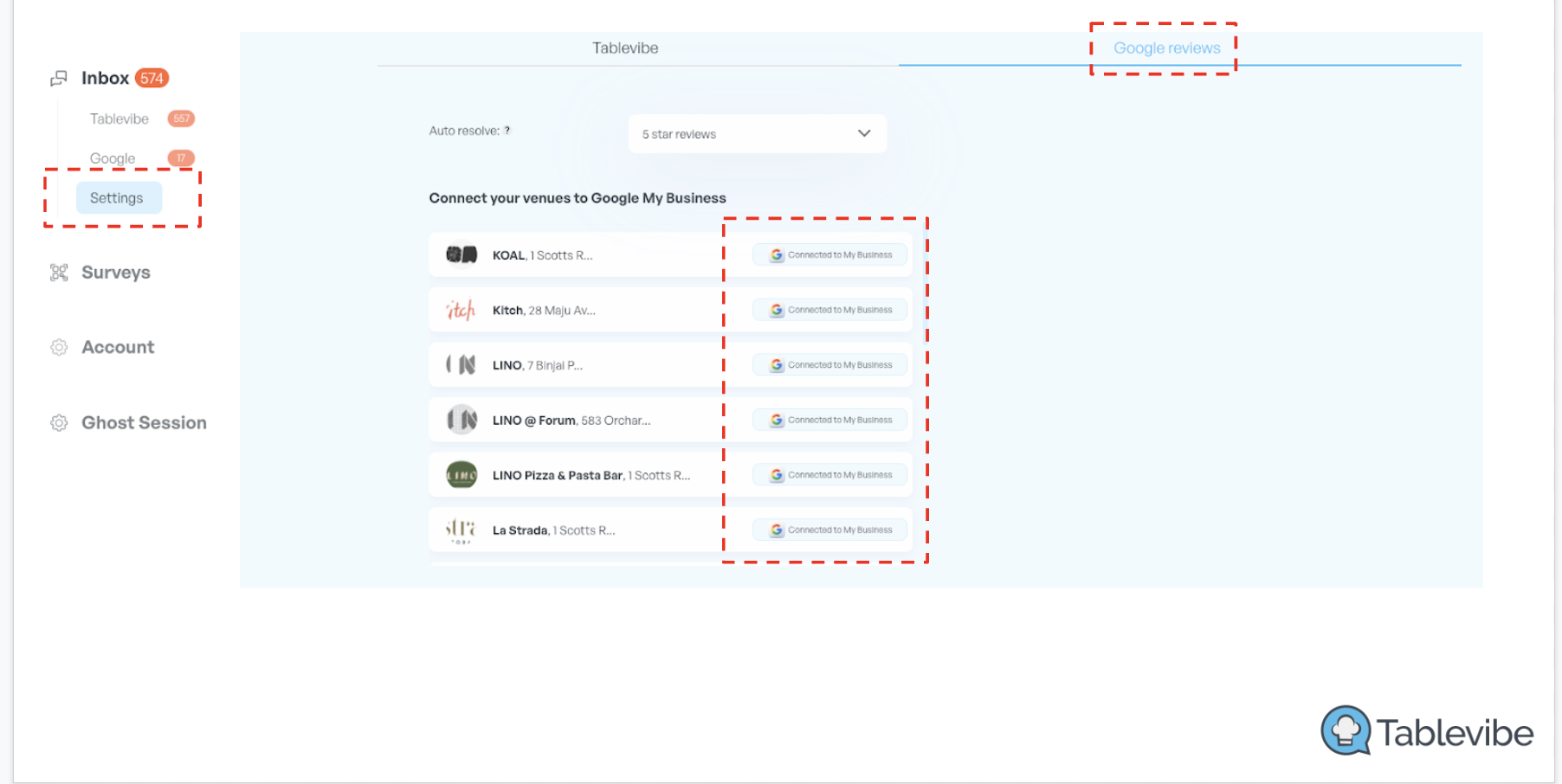Click the LINO @ Forum venue logo
The image size is (1562, 784).
[x=461, y=420]
